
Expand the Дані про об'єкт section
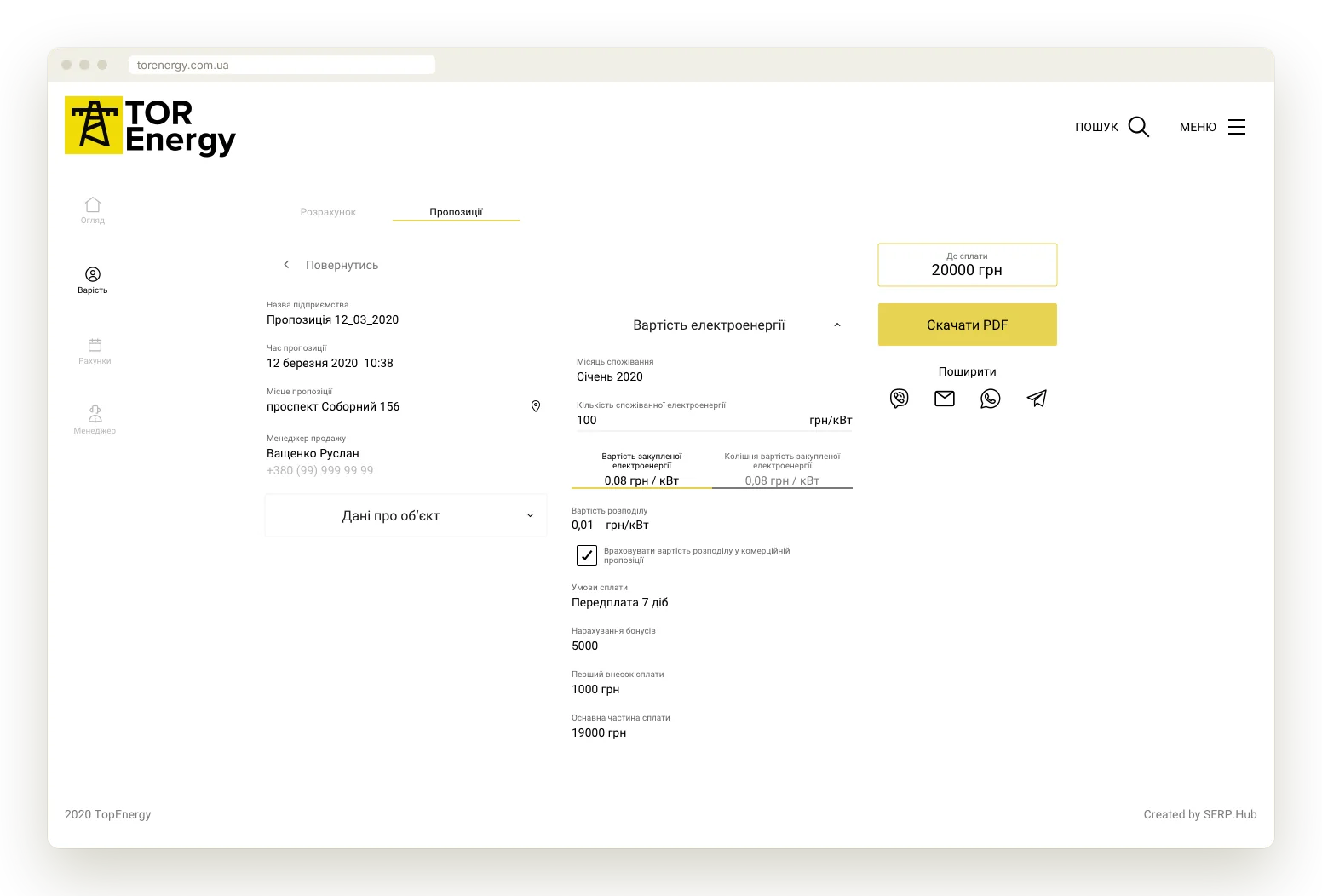click(x=405, y=515)
